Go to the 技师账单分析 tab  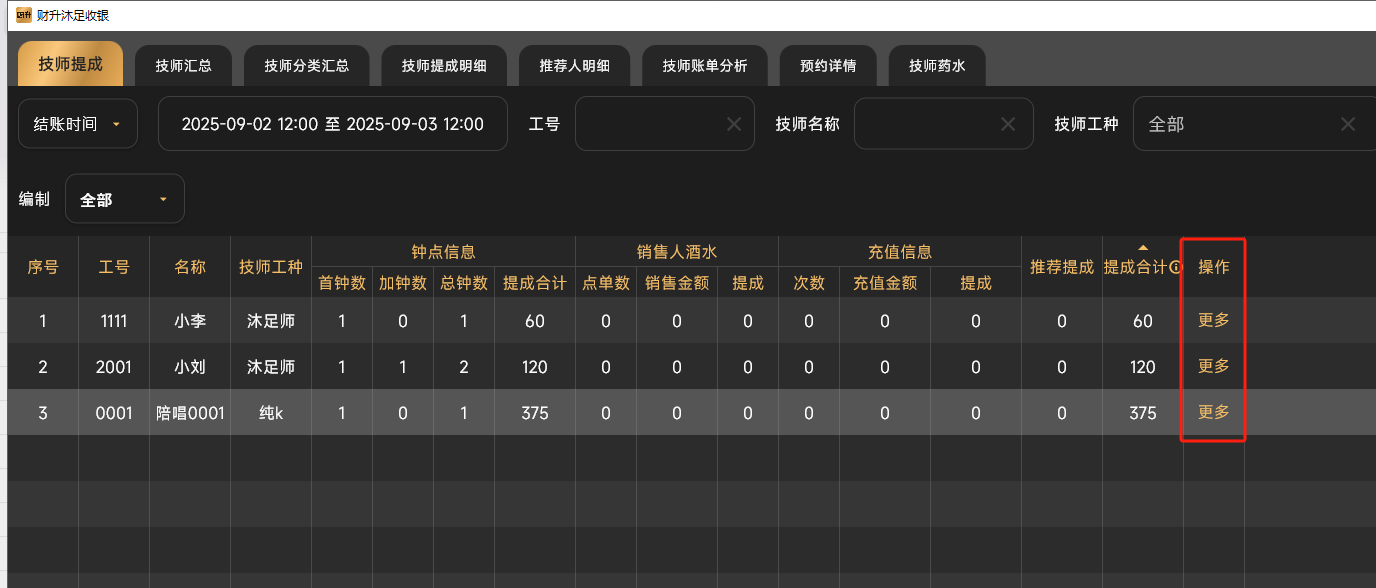(x=705, y=66)
